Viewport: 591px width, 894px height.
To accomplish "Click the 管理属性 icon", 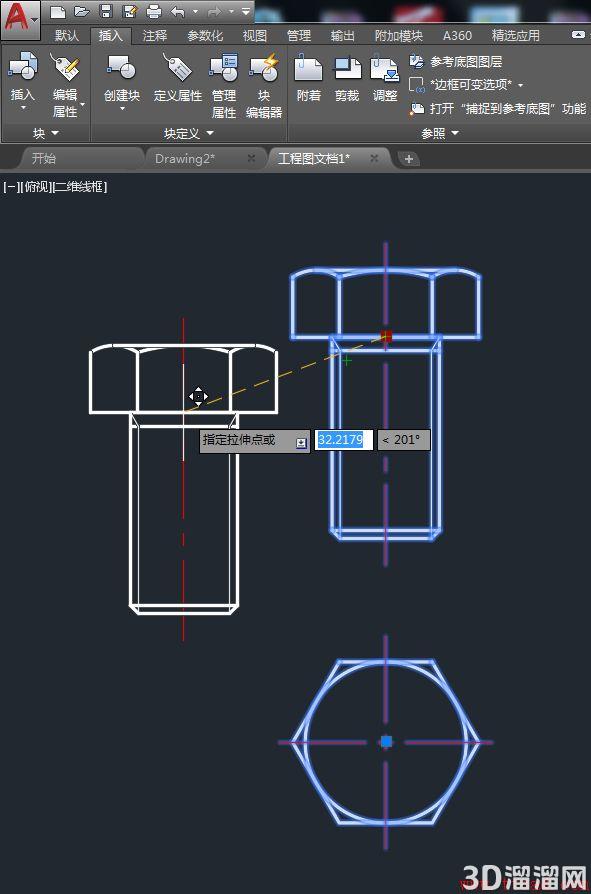I will point(223,67).
